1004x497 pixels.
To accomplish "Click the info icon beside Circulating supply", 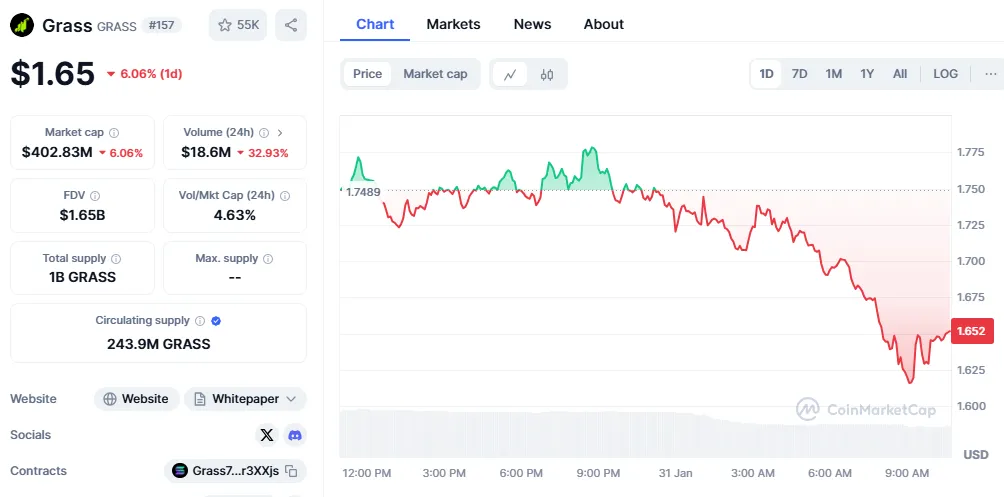I will (x=200, y=321).
